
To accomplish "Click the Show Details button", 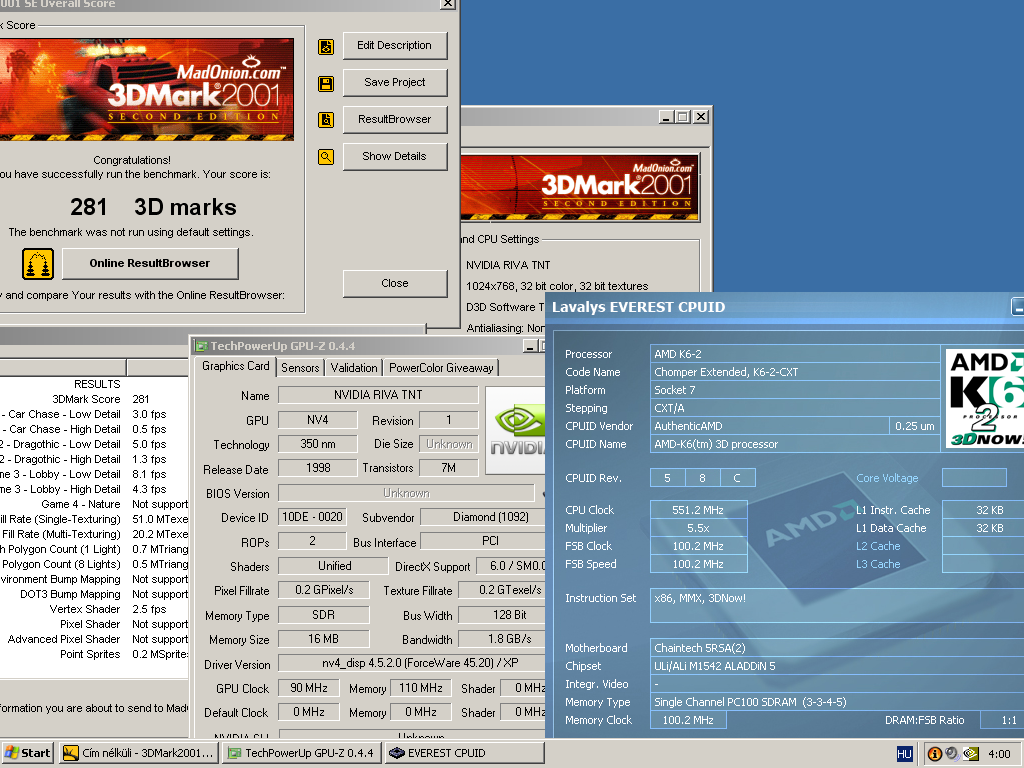I will [394, 156].
